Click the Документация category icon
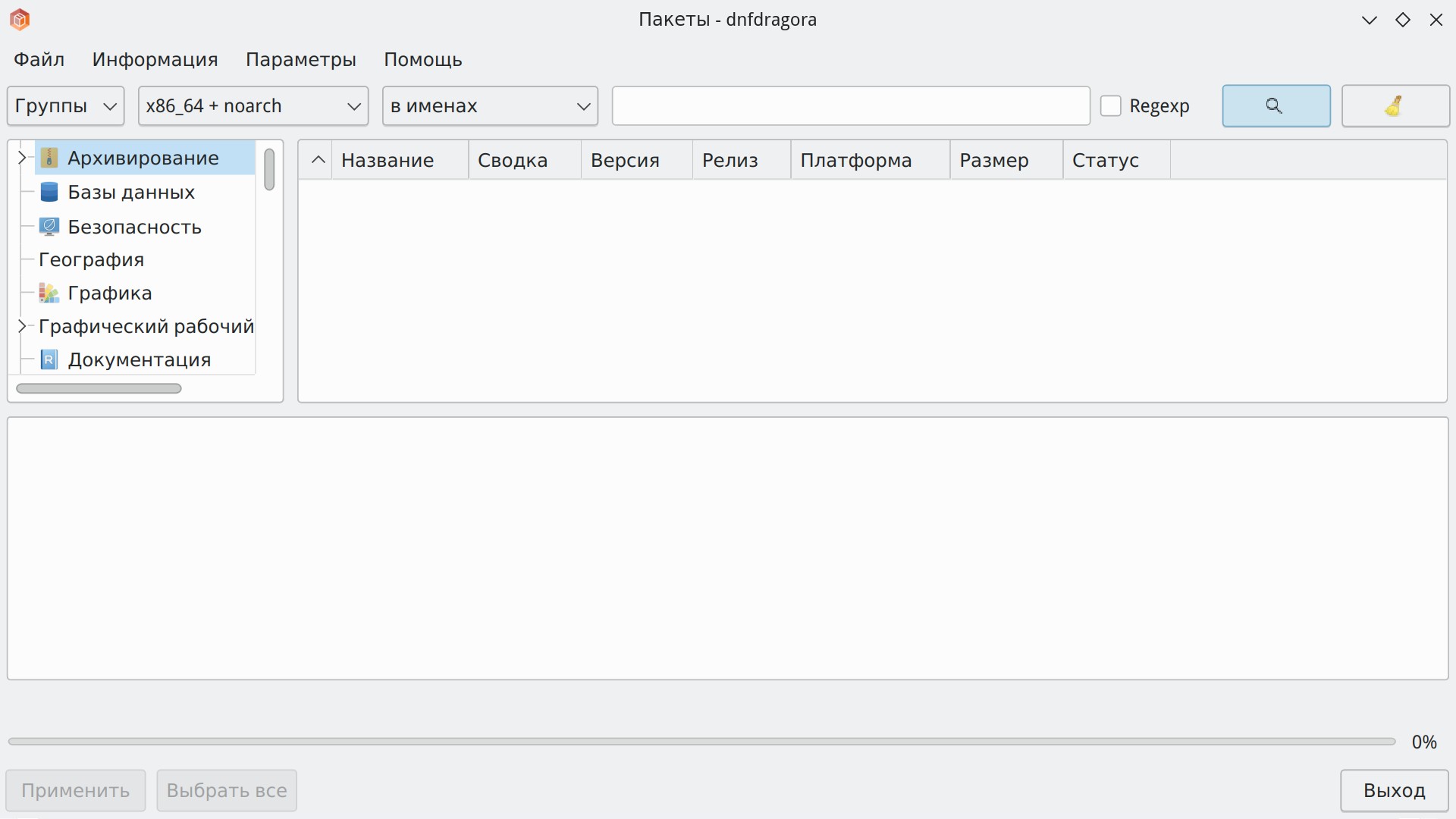Image resolution: width=1456 pixels, height=819 pixels. point(49,360)
